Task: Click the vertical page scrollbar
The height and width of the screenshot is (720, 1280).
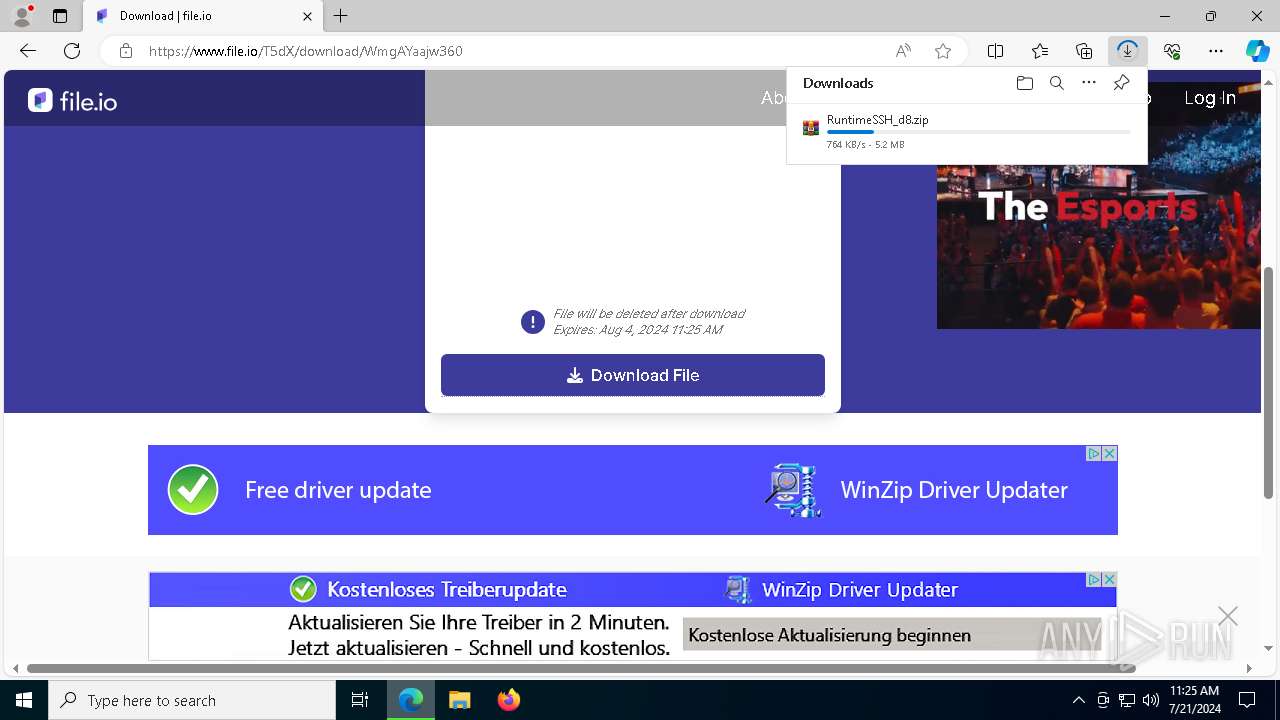Action: (x=1269, y=382)
